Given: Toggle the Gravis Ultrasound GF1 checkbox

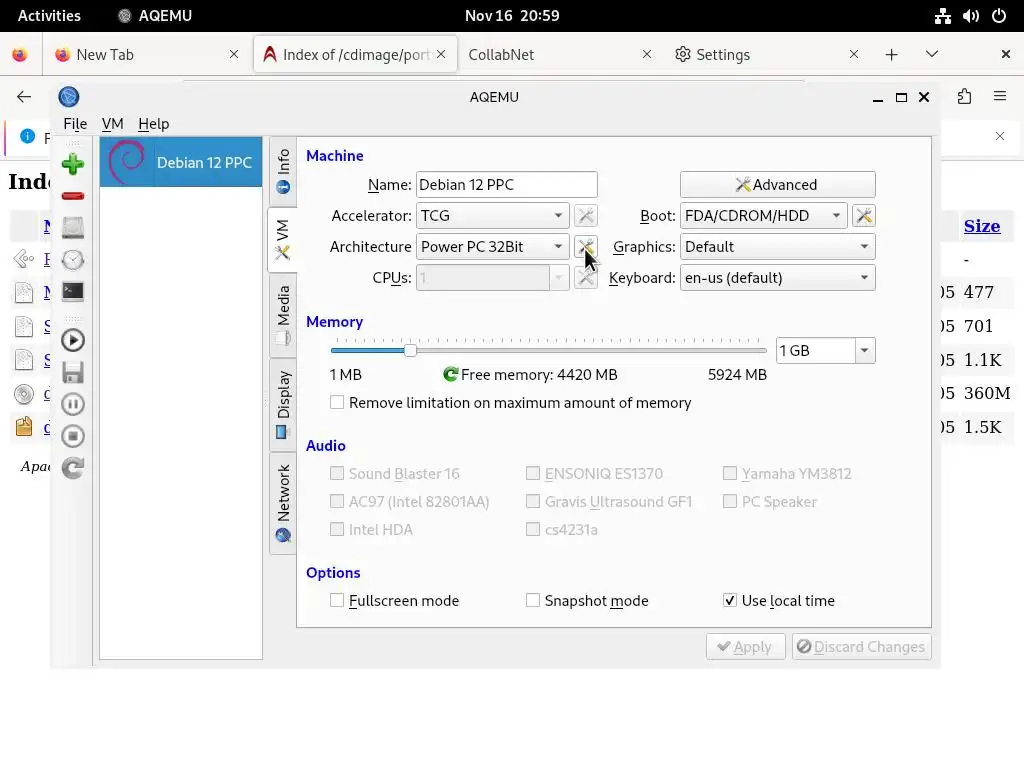Looking at the screenshot, I should [533, 502].
